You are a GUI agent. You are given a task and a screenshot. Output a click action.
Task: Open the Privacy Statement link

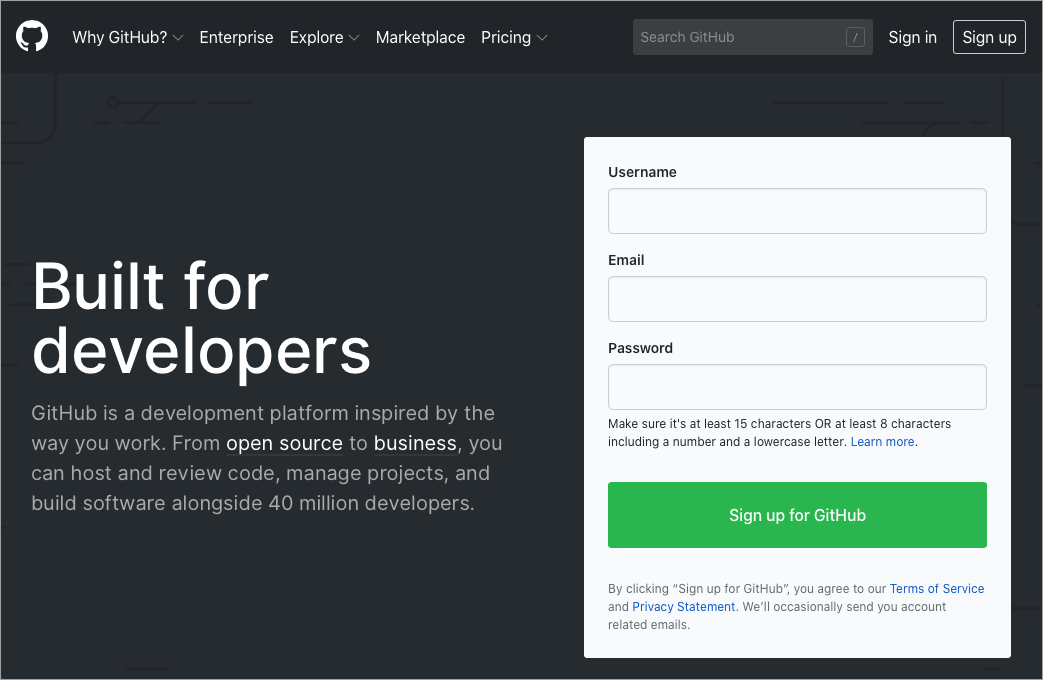683,607
